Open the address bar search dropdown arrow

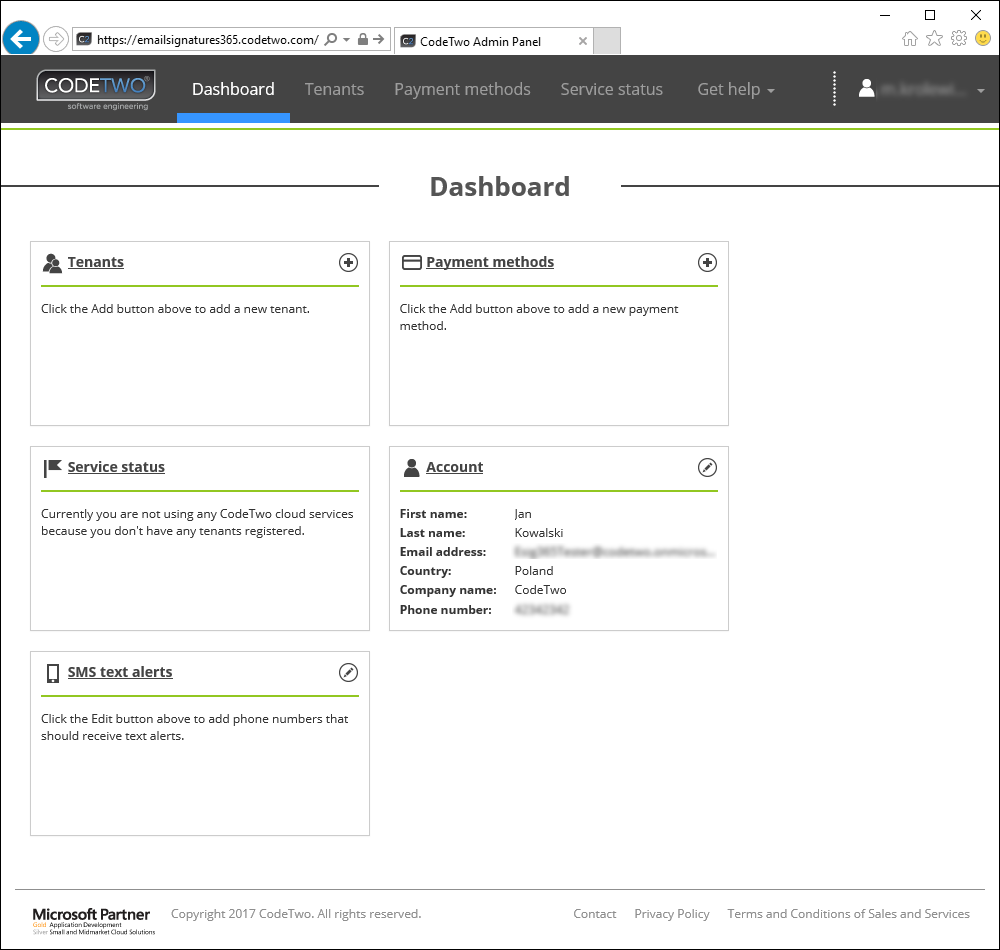pos(346,40)
